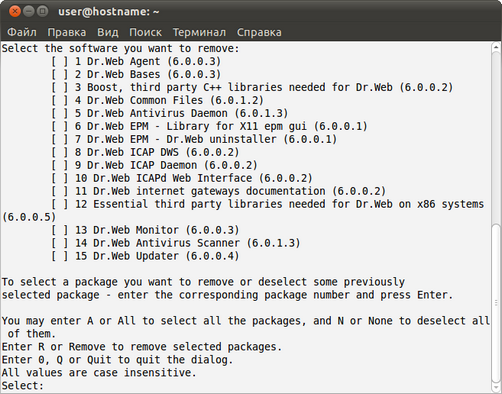
Task: Click the line '14 Dr.Web Antivirus Scanner (6.0.1.3)'
Action: point(187,243)
